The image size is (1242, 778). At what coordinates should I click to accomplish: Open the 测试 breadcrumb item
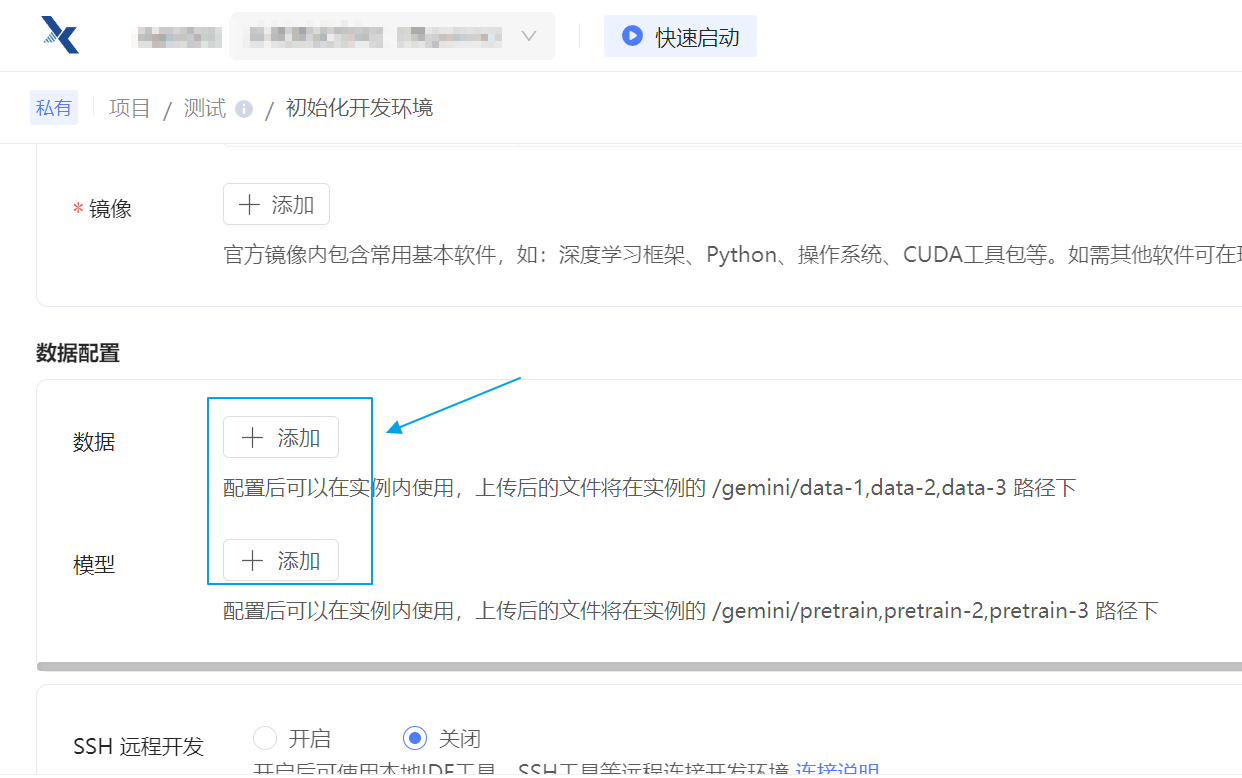(204, 108)
